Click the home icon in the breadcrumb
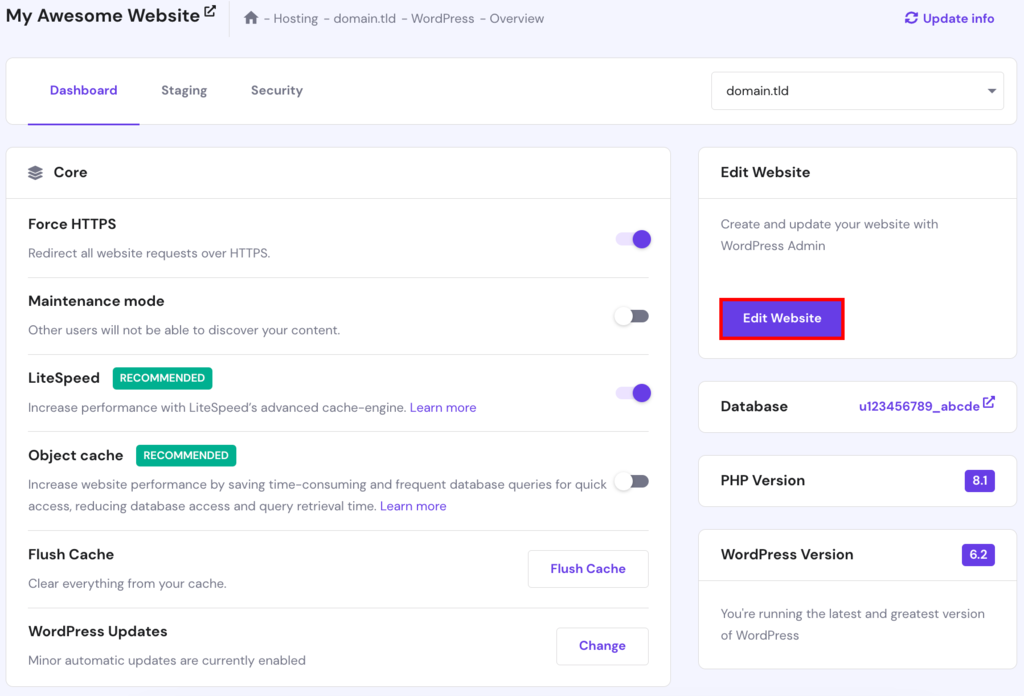This screenshot has height=696, width=1024. [251, 18]
